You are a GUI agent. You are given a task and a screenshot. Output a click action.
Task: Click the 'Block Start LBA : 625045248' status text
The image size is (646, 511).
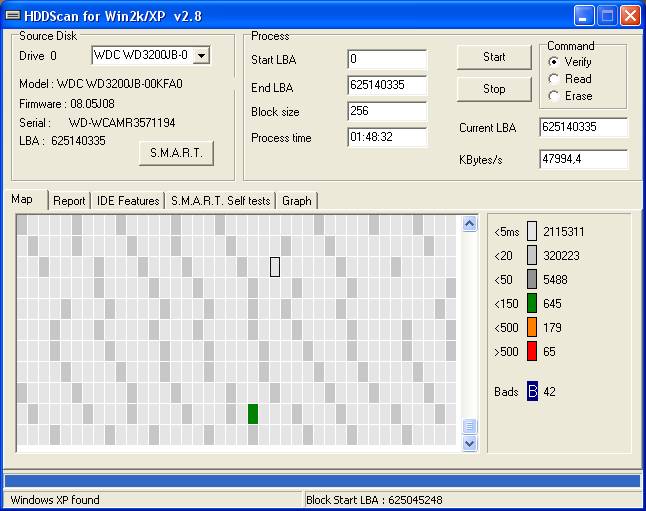(374, 500)
